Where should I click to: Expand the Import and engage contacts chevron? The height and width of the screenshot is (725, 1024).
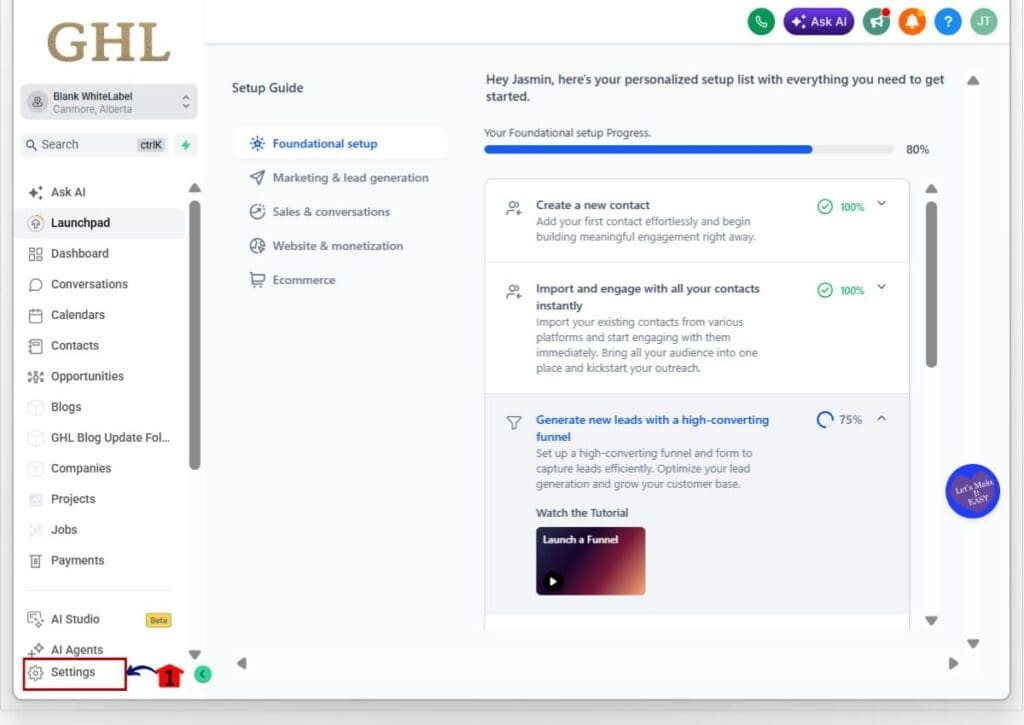(882, 287)
